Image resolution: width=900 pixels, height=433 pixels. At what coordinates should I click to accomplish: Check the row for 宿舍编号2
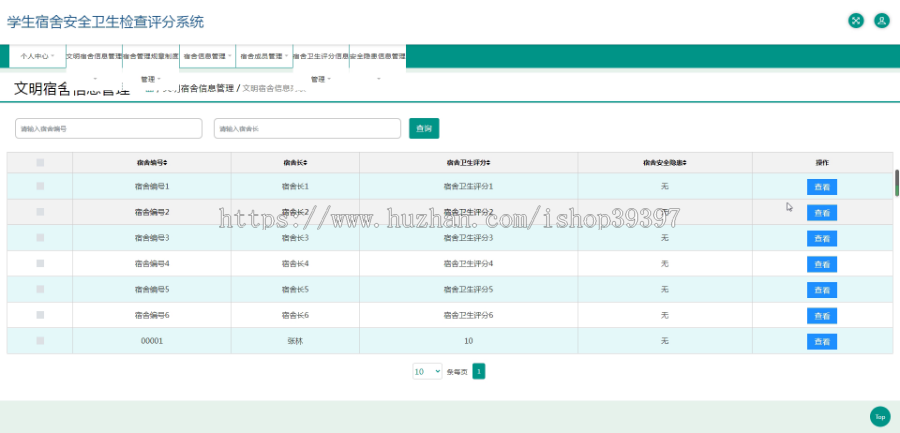click(40, 212)
